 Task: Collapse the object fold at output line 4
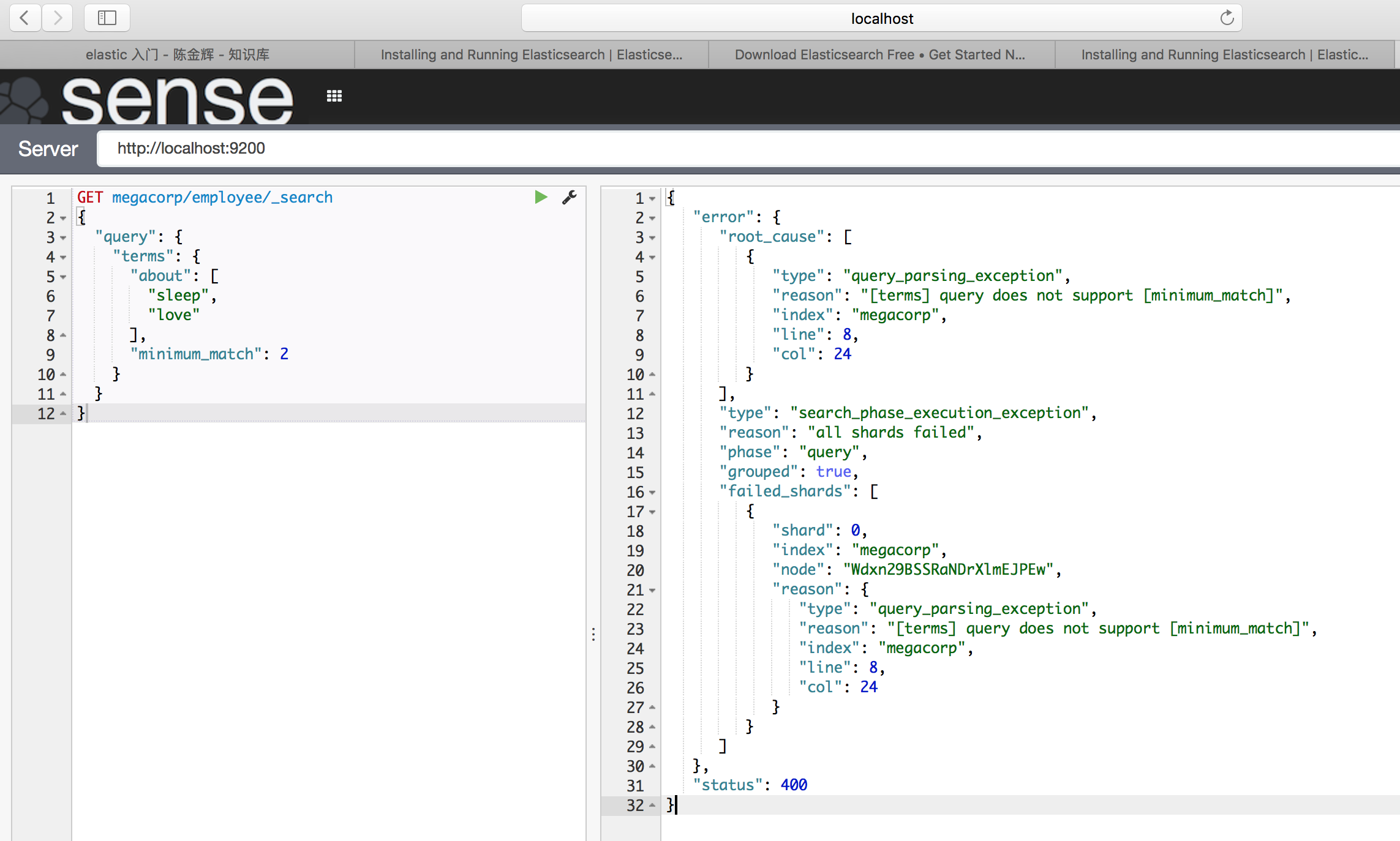point(652,258)
